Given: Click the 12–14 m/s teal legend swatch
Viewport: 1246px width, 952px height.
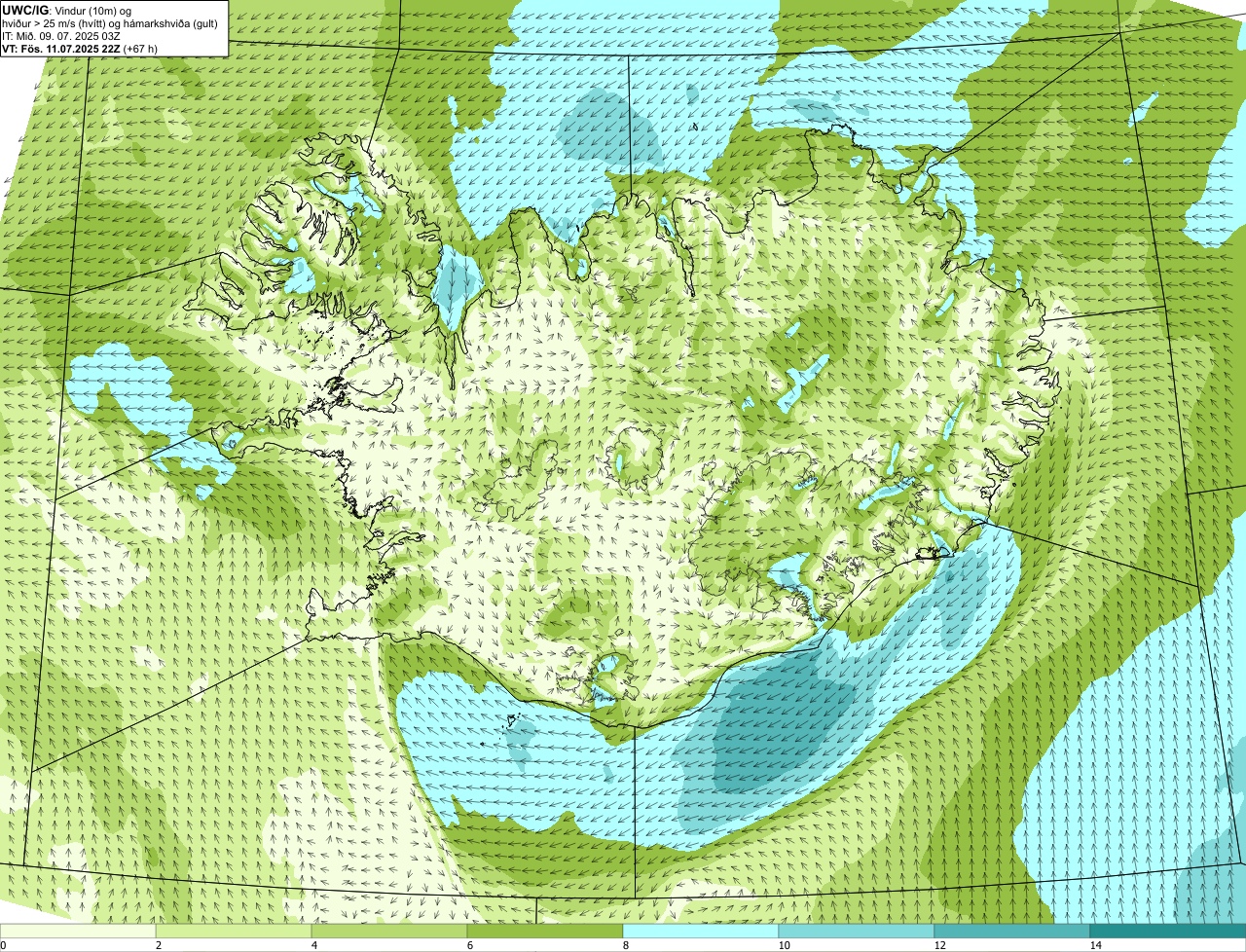Looking at the screenshot, I should (x=1012, y=931).
